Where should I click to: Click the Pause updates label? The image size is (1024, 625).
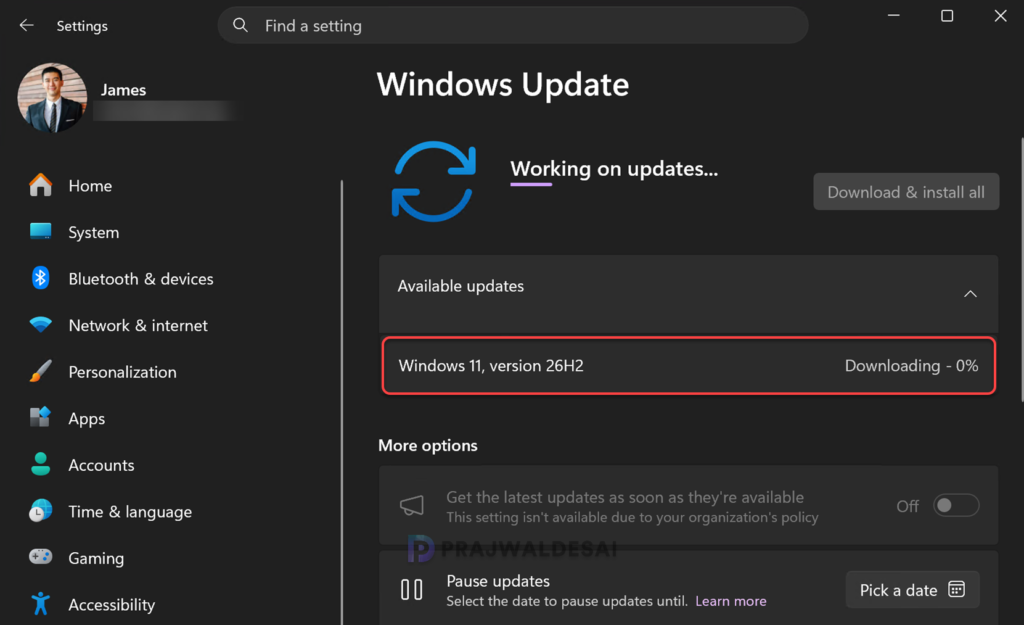pos(498,581)
